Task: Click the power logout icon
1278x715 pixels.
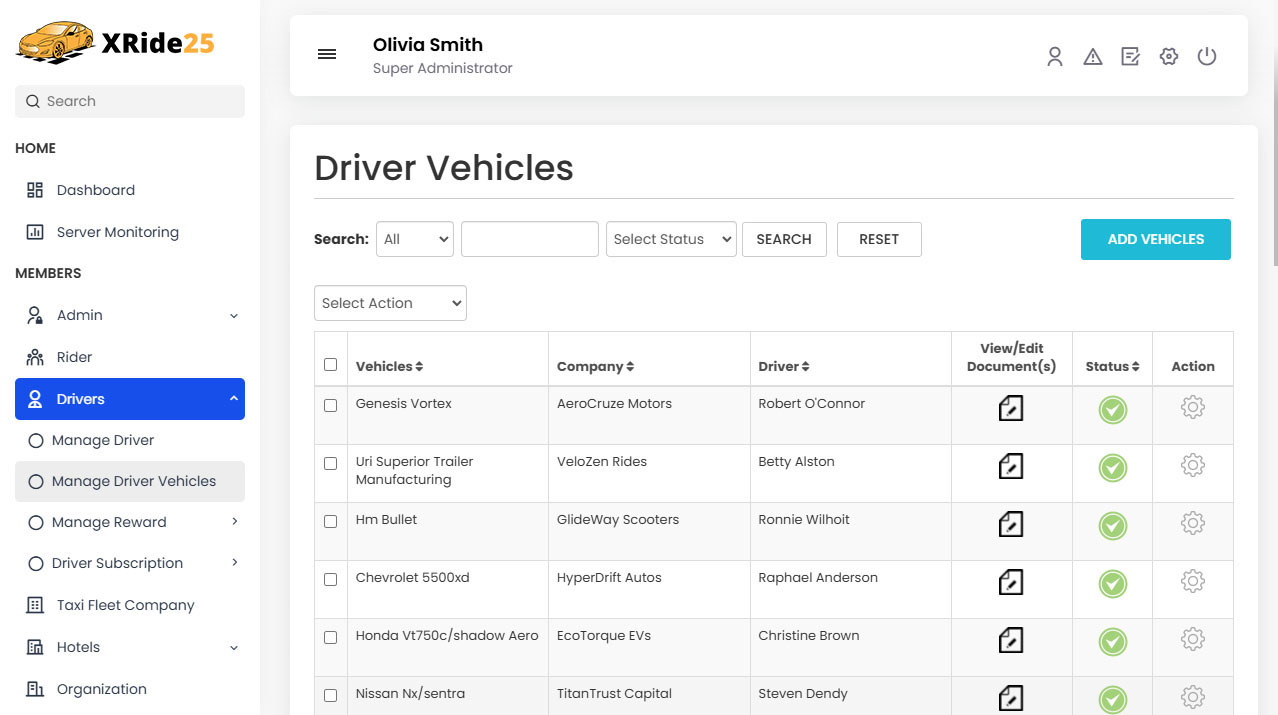Action: [x=1207, y=57]
